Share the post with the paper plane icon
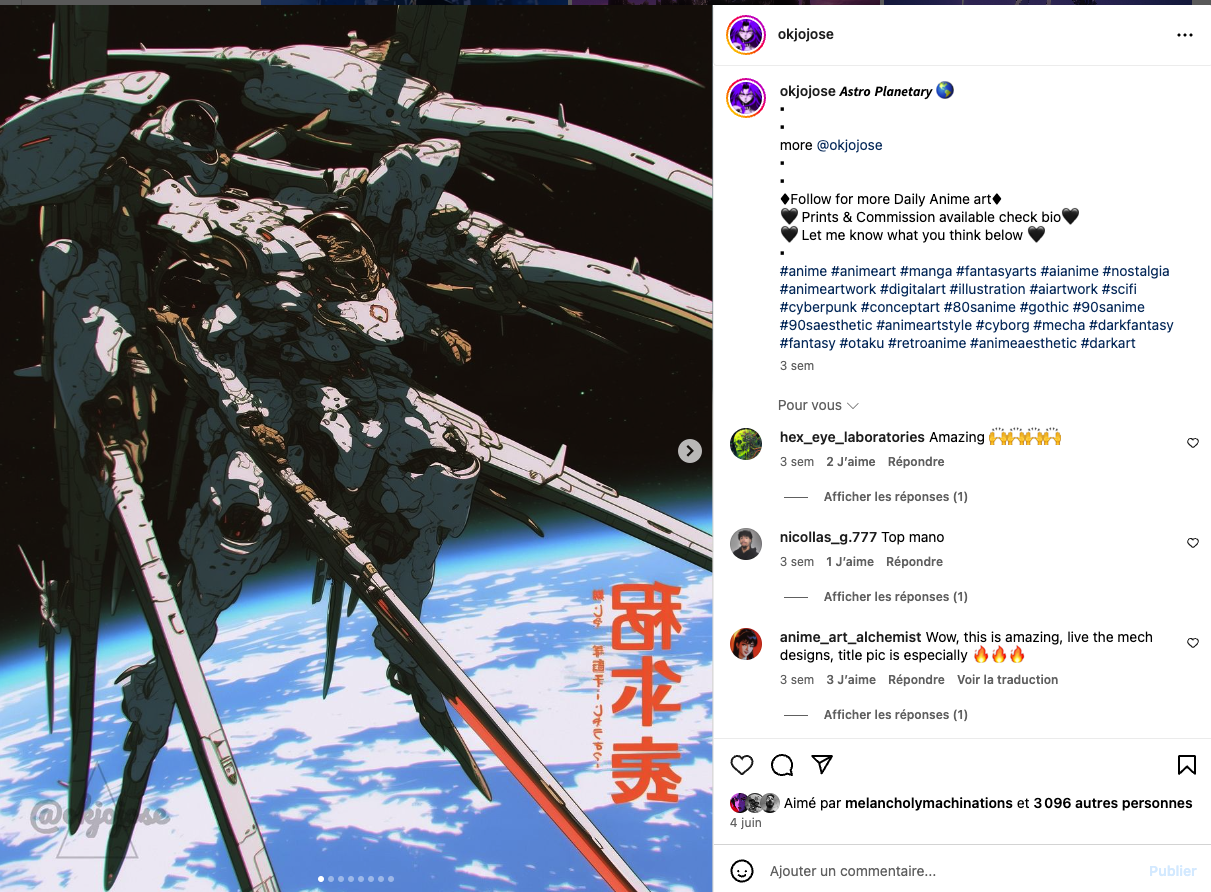1211x892 pixels. pos(822,764)
